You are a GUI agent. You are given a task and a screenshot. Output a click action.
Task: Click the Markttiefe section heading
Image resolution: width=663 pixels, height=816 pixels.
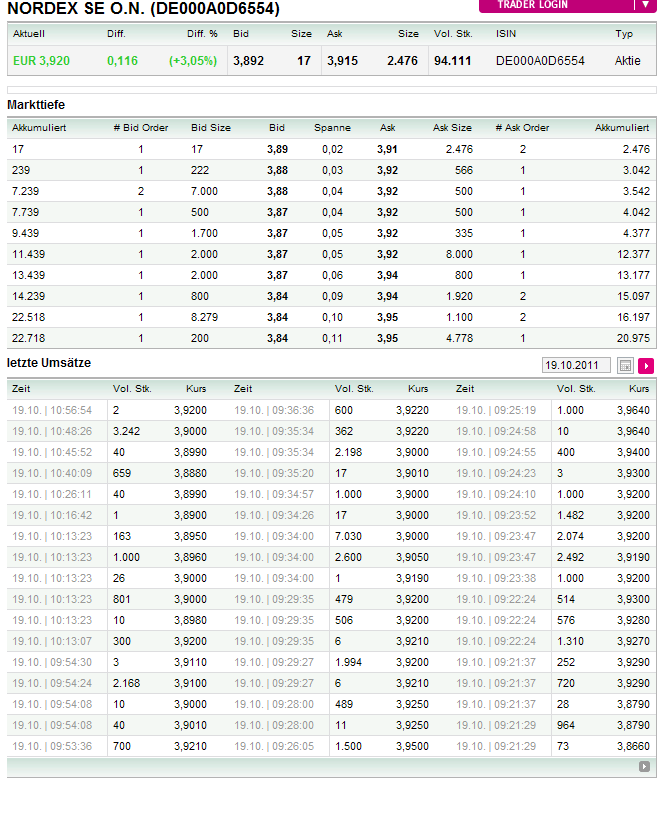click(x=36, y=104)
